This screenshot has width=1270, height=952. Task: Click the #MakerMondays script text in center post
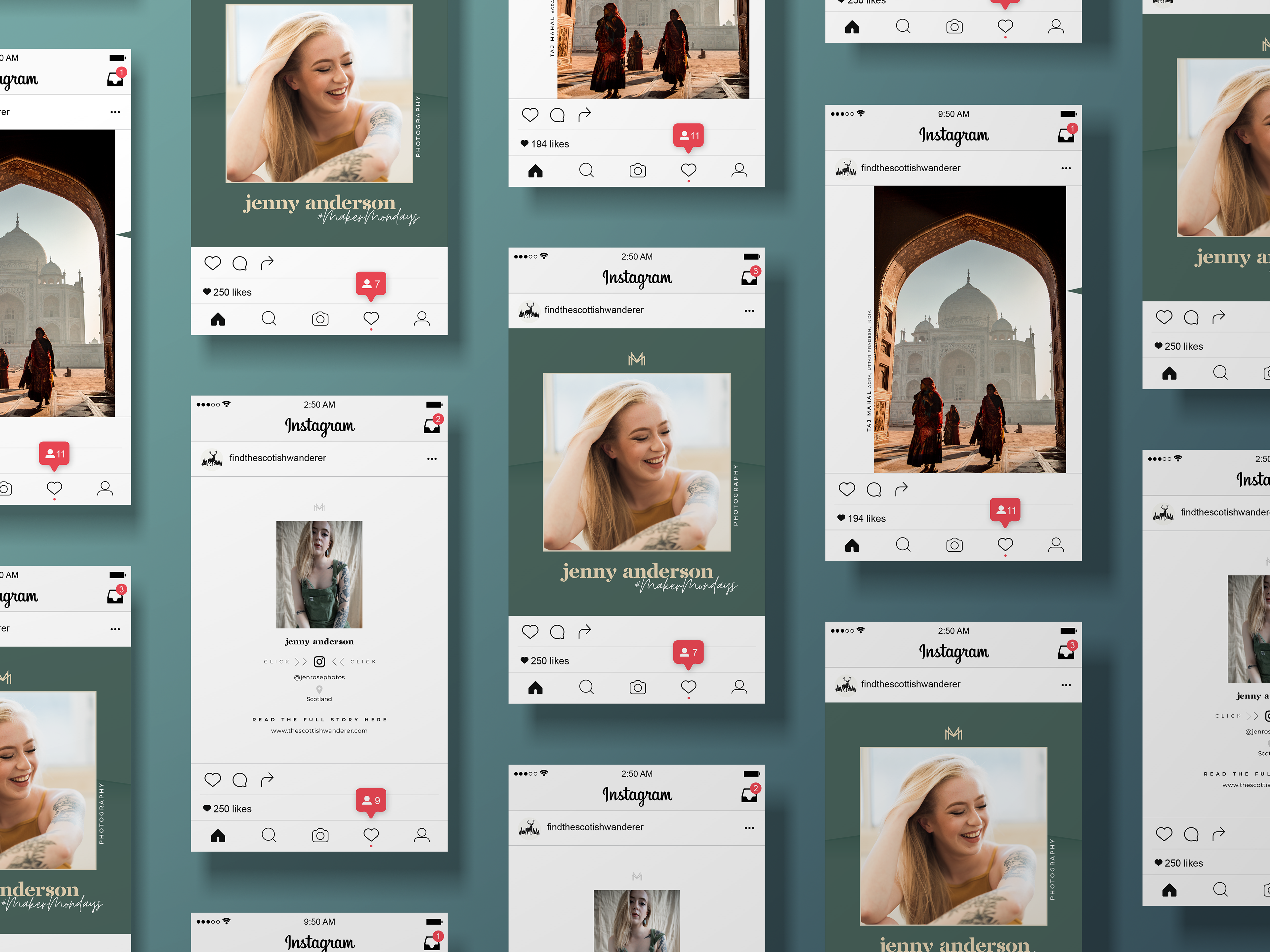(686, 586)
